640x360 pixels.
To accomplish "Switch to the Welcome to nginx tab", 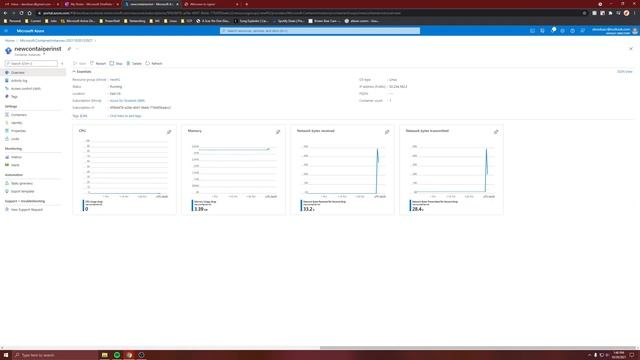I will click(x=211, y=4).
